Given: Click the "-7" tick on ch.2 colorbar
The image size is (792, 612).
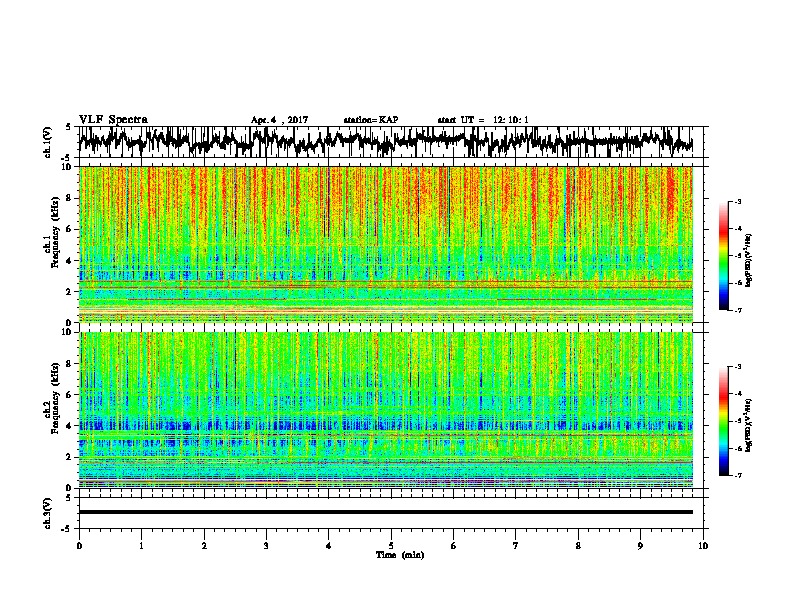Looking at the screenshot, I should click(x=737, y=476).
